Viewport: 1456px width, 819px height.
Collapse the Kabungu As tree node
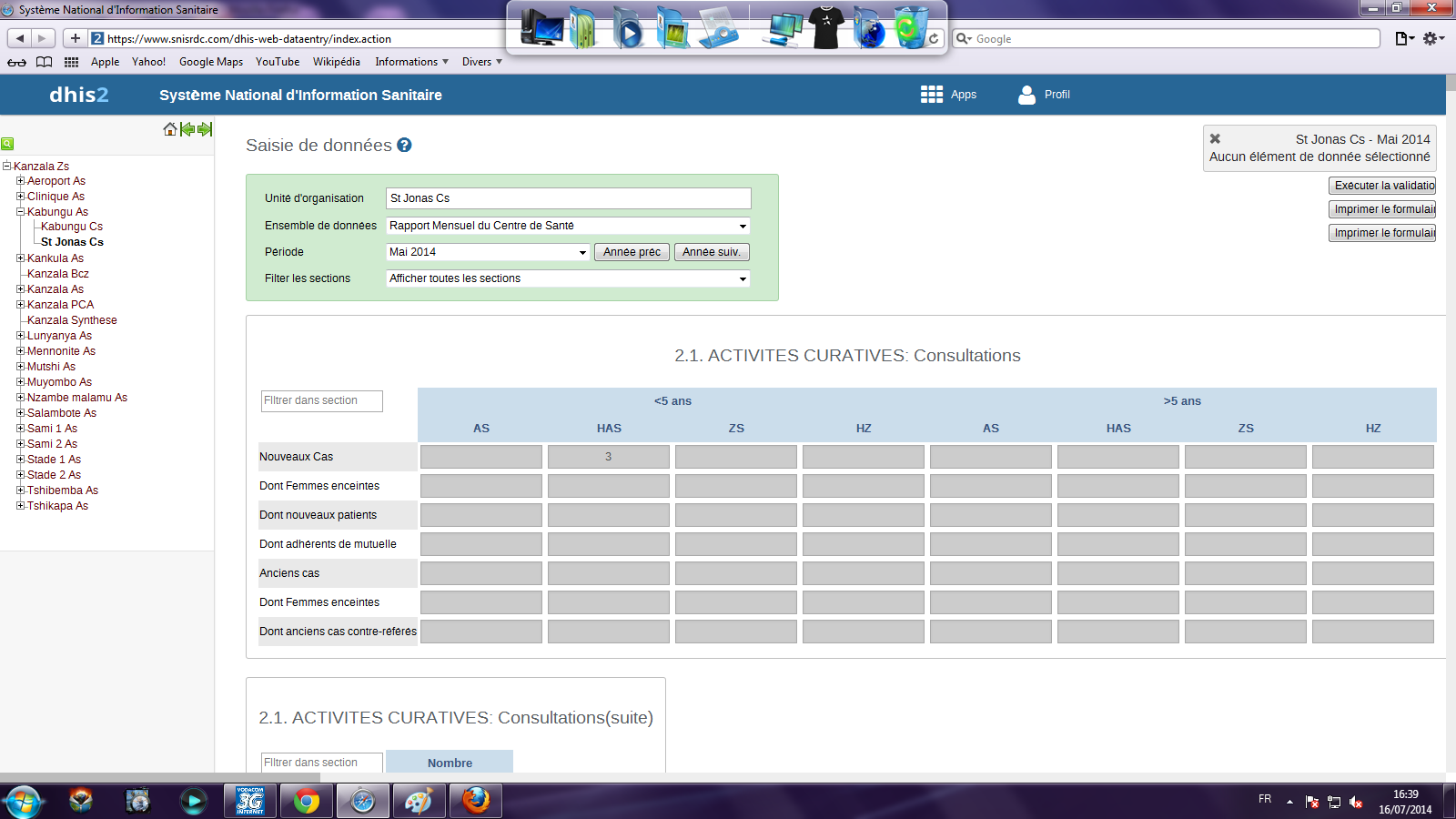point(20,212)
